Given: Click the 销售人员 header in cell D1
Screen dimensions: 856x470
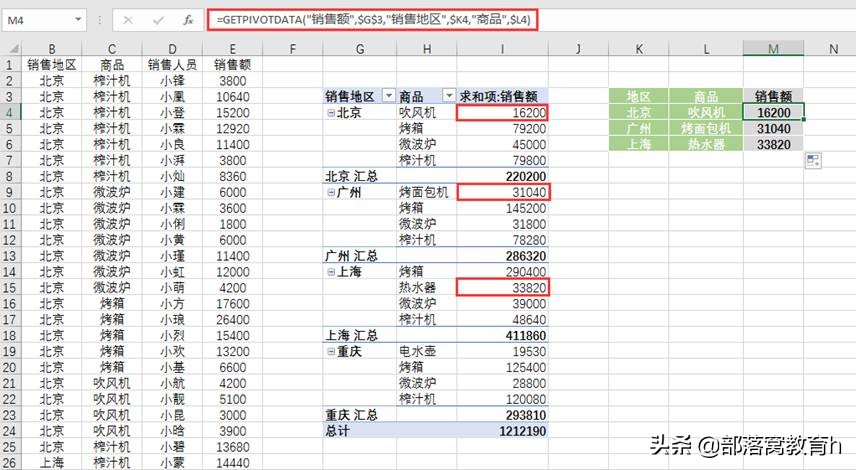Looking at the screenshot, I should click(172, 65).
